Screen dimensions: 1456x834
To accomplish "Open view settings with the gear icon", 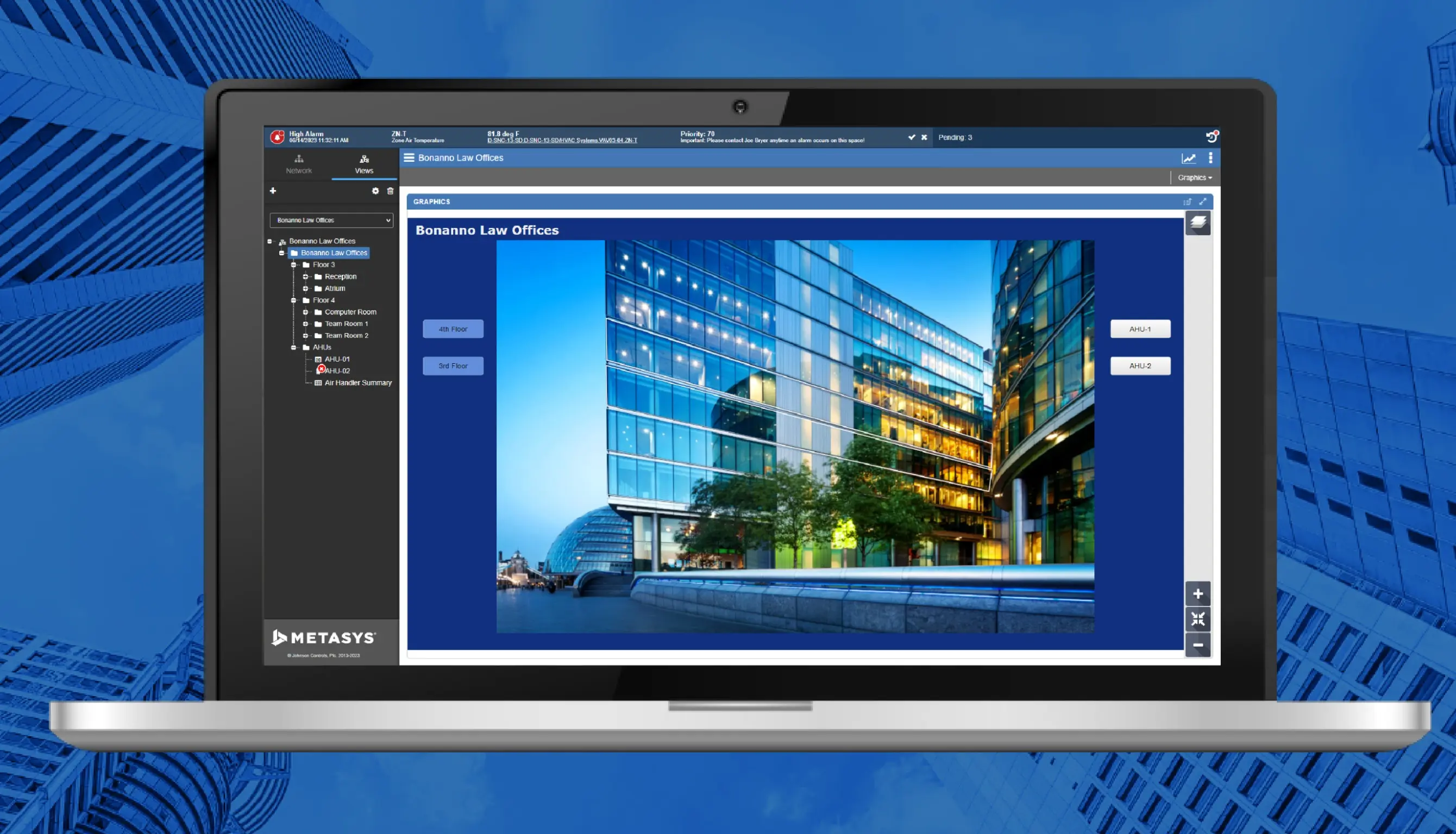I will [x=375, y=191].
